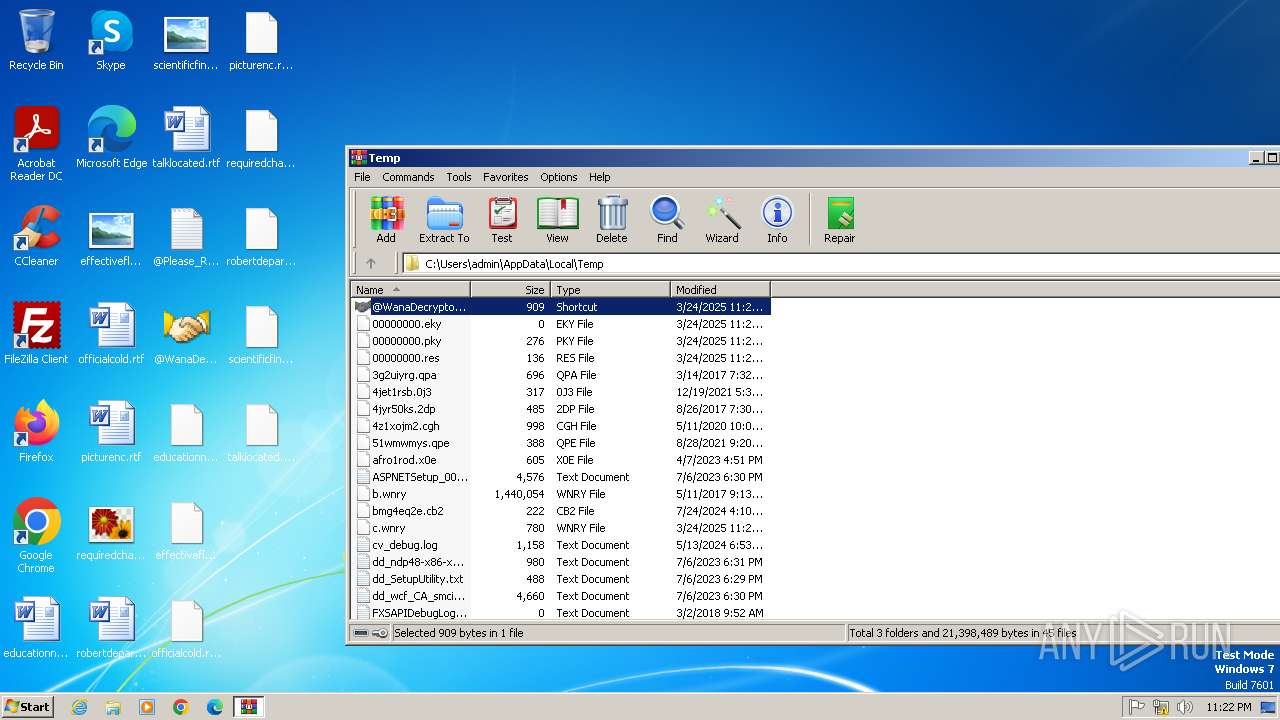Select the afro1rod.x0e file
This screenshot has height=720, width=1280.
[x=561, y=460]
